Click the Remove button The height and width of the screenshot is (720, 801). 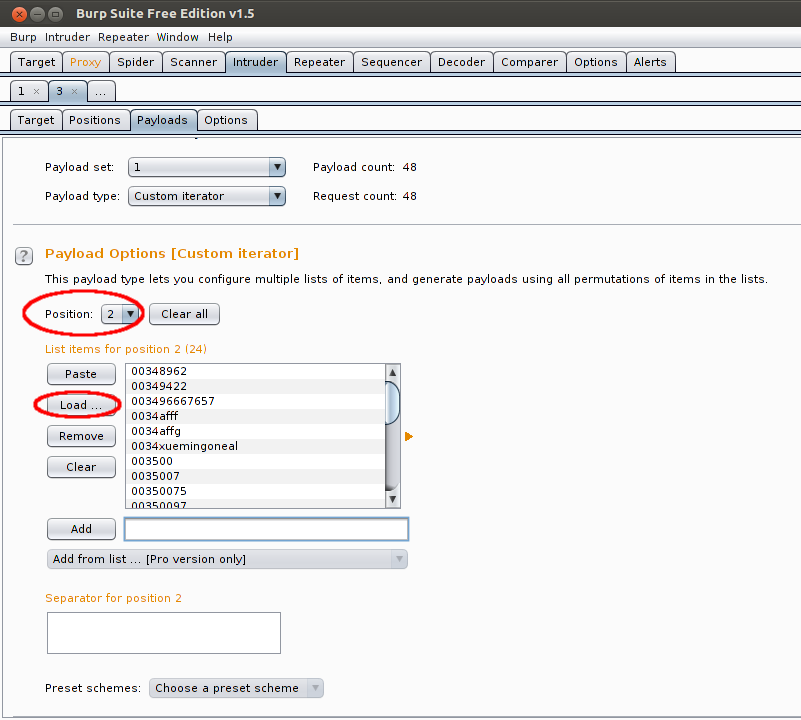[81, 436]
